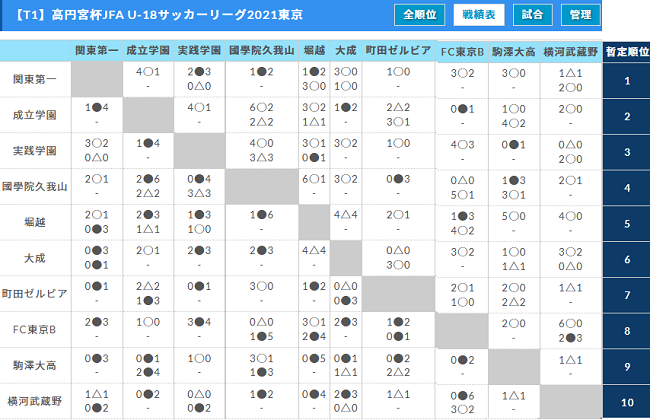The height and width of the screenshot is (420, 650).
Task: Click the 暫定順位 column header
Action: [627, 52]
